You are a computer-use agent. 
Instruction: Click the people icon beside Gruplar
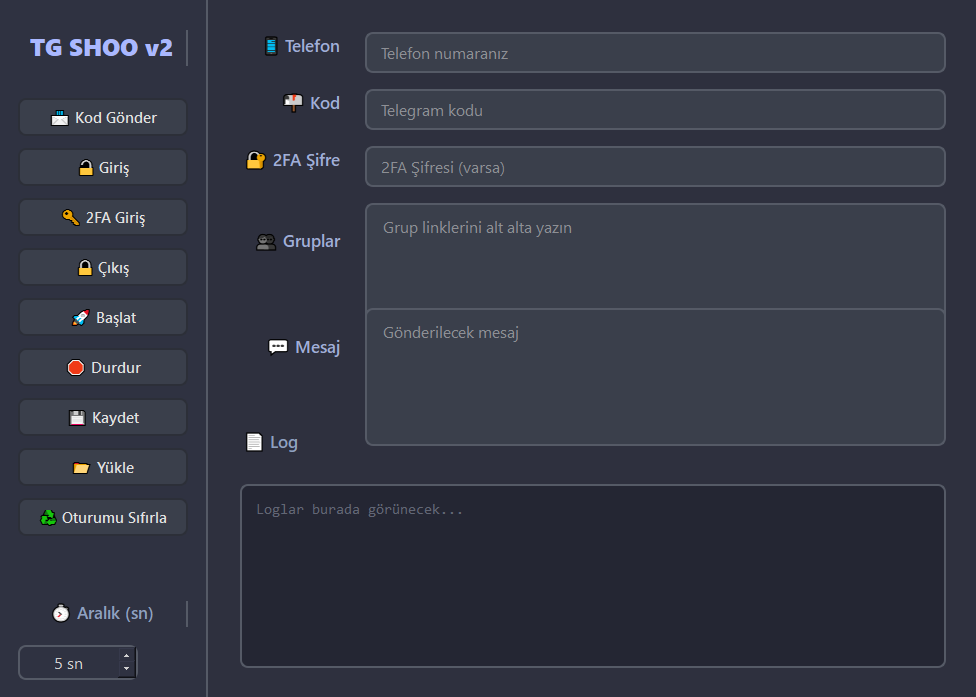tap(266, 241)
